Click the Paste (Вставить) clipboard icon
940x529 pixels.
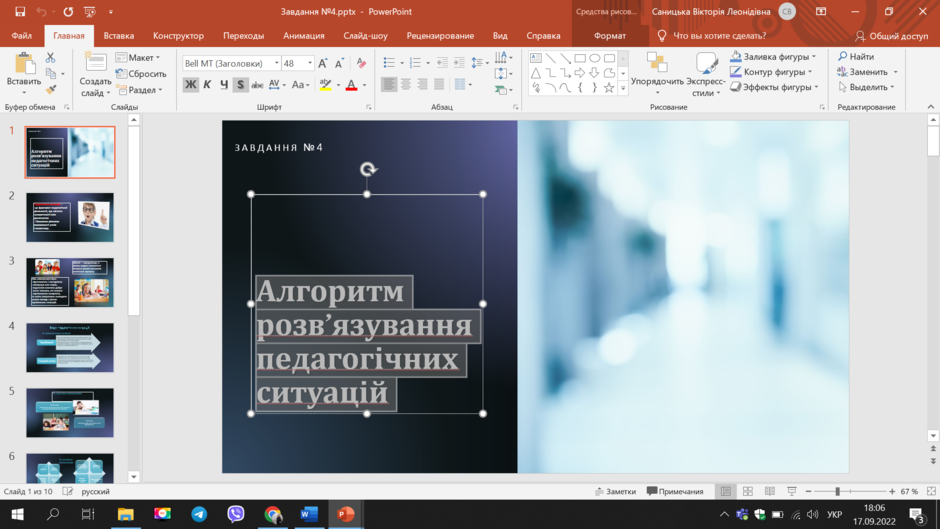(x=24, y=64)
